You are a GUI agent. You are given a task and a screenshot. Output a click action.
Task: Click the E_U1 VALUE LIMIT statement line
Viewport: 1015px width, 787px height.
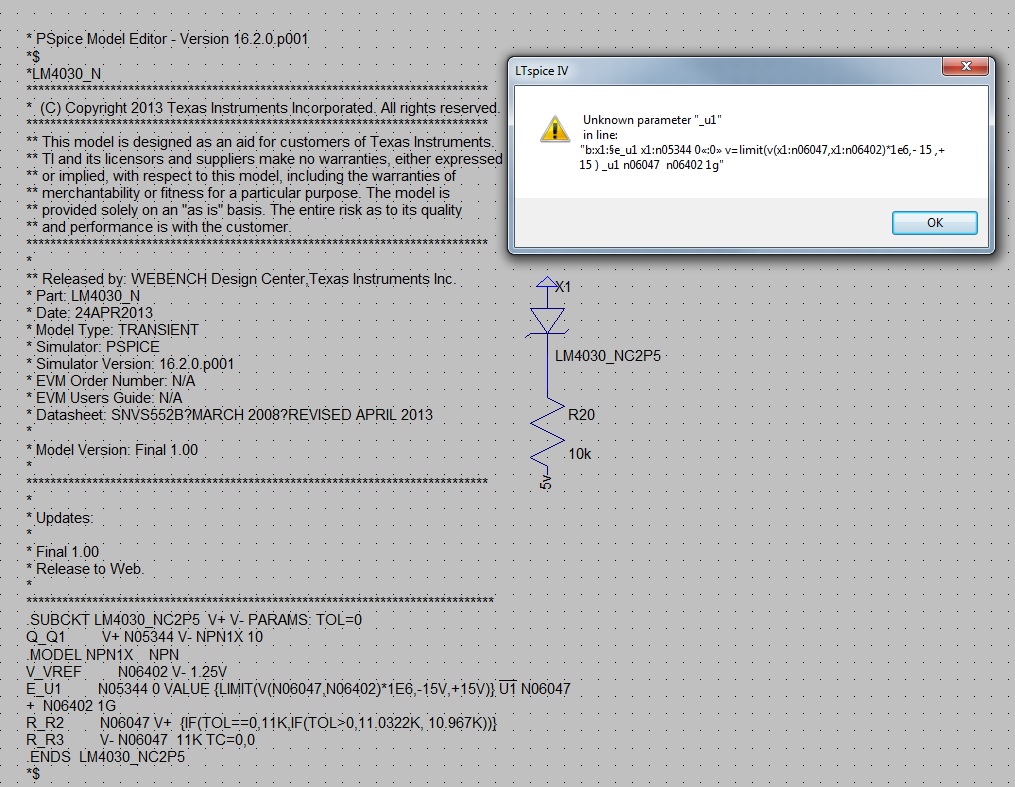[x=298, y=689]
